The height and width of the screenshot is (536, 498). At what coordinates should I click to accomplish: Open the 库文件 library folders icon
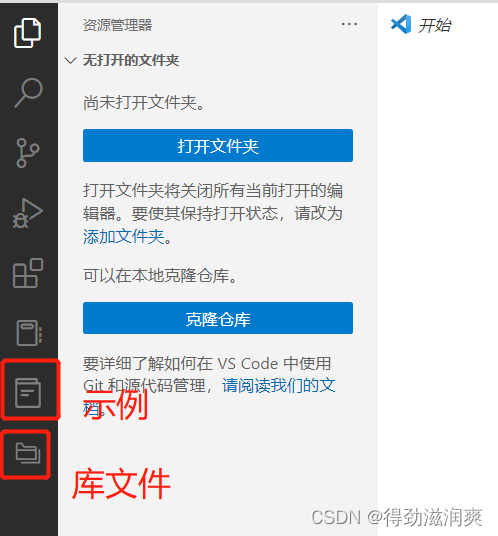28,453
